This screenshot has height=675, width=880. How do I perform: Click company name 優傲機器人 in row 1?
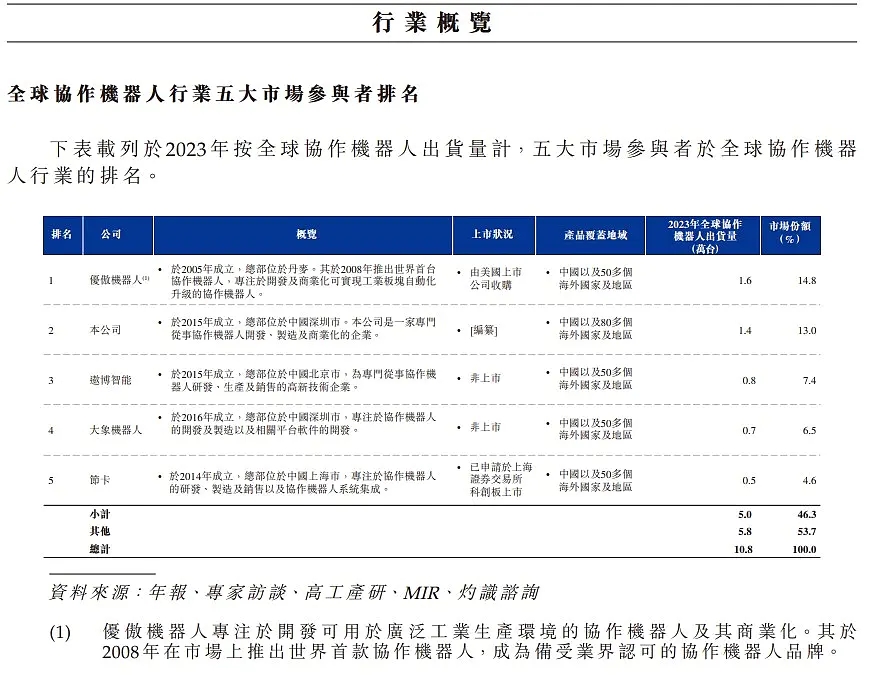[118, 280]
